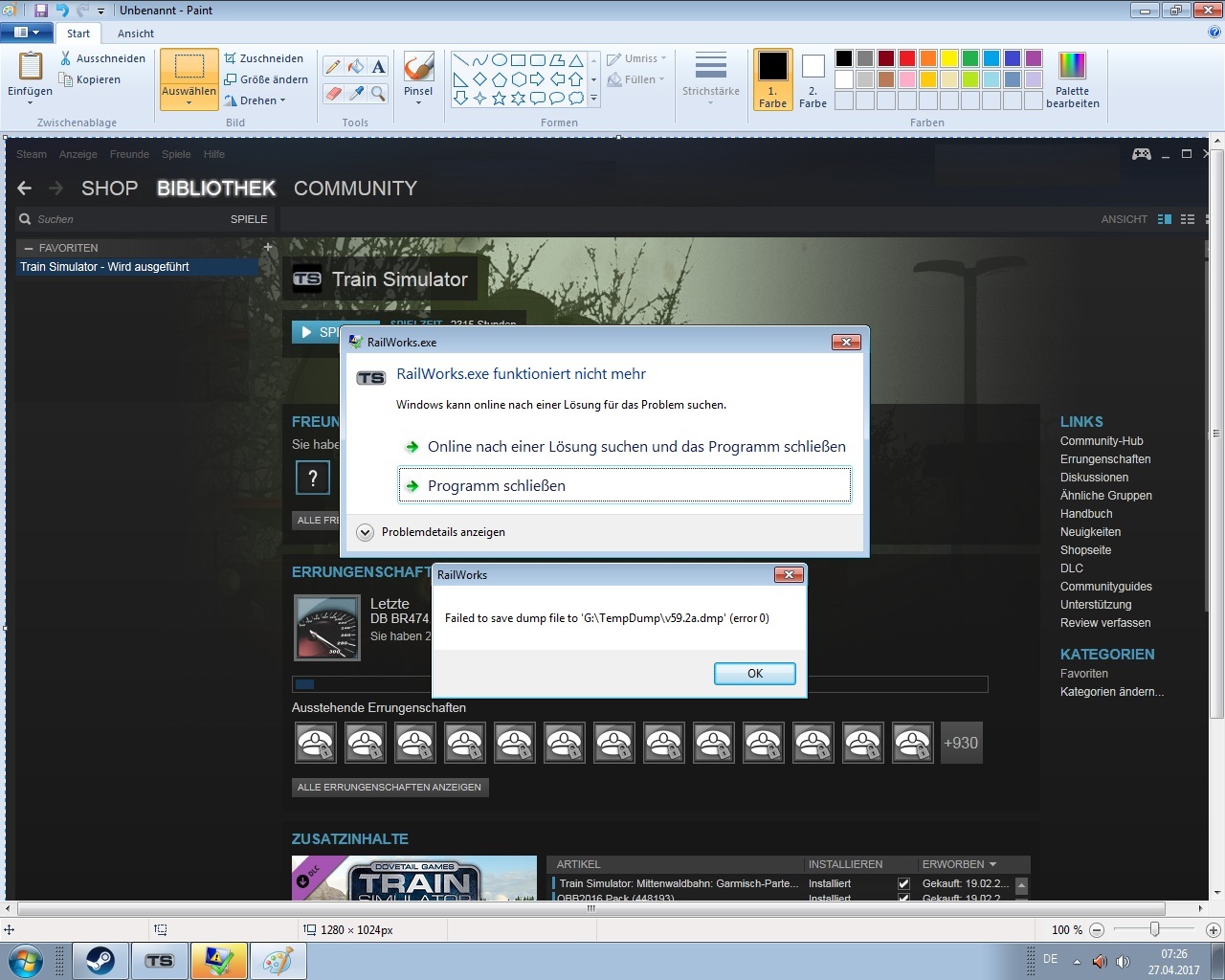Pick the yellow color swatch

pos(948,58)
